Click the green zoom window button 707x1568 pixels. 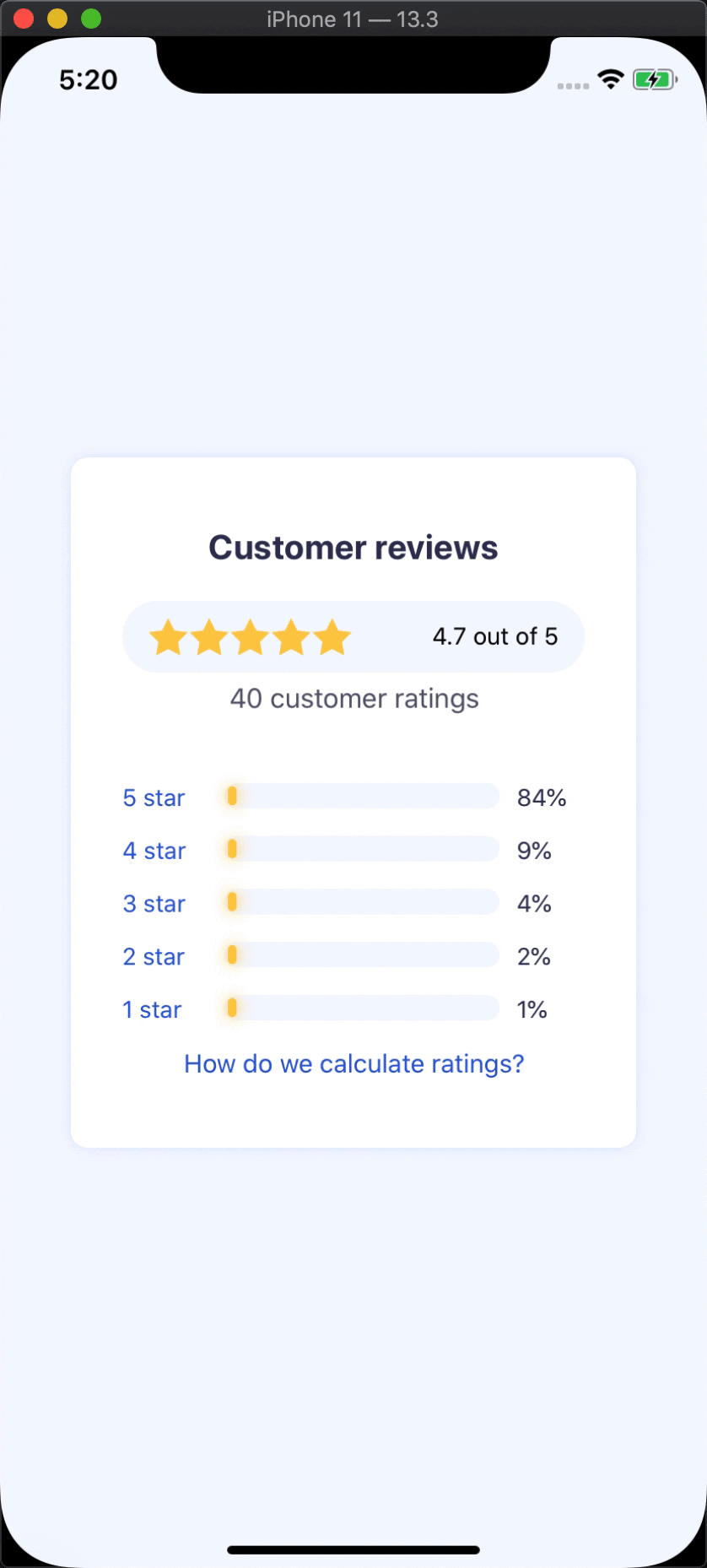tap(91, 19)
